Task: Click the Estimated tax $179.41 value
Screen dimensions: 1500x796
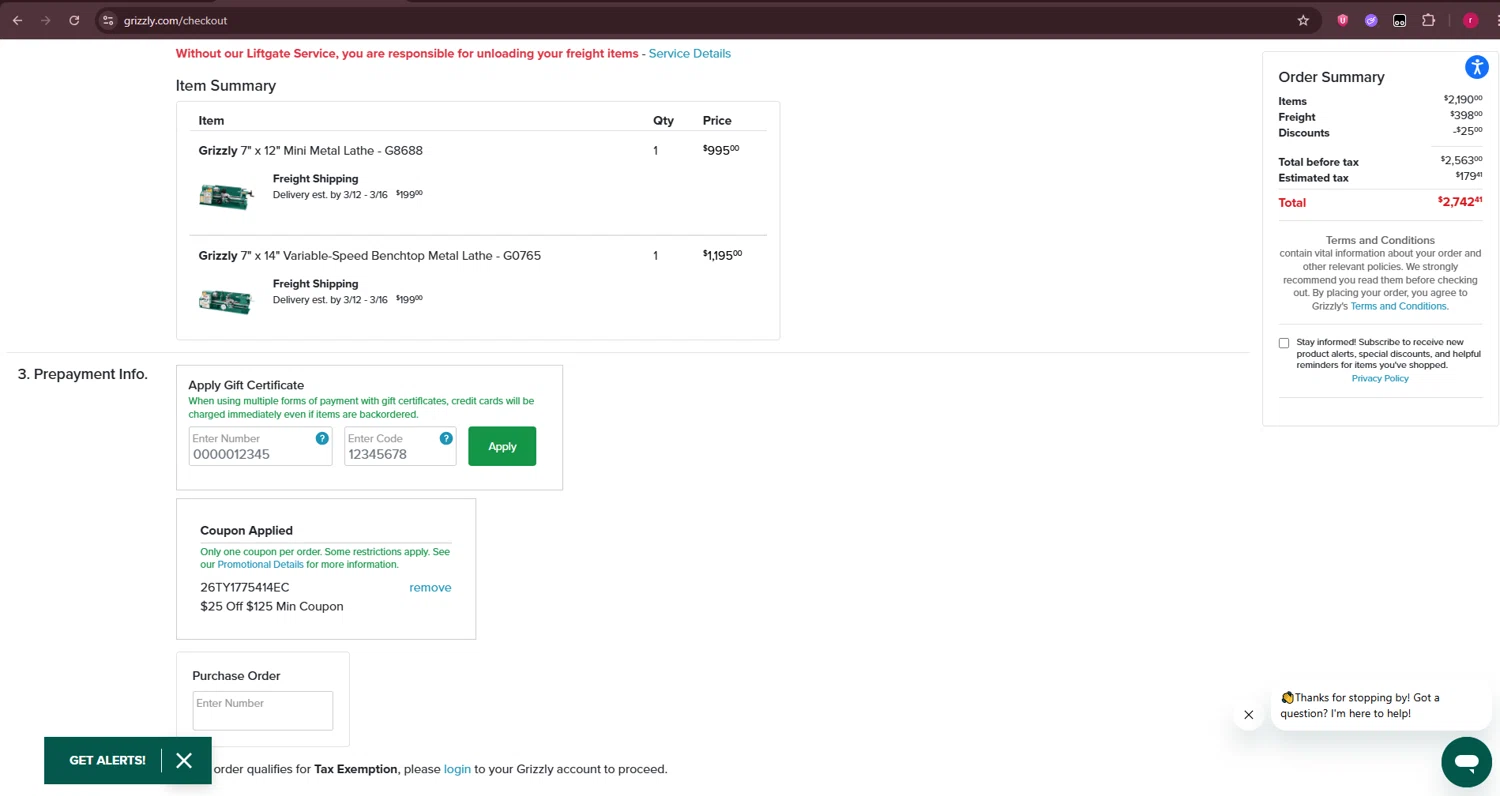Action: (1469, 177)
